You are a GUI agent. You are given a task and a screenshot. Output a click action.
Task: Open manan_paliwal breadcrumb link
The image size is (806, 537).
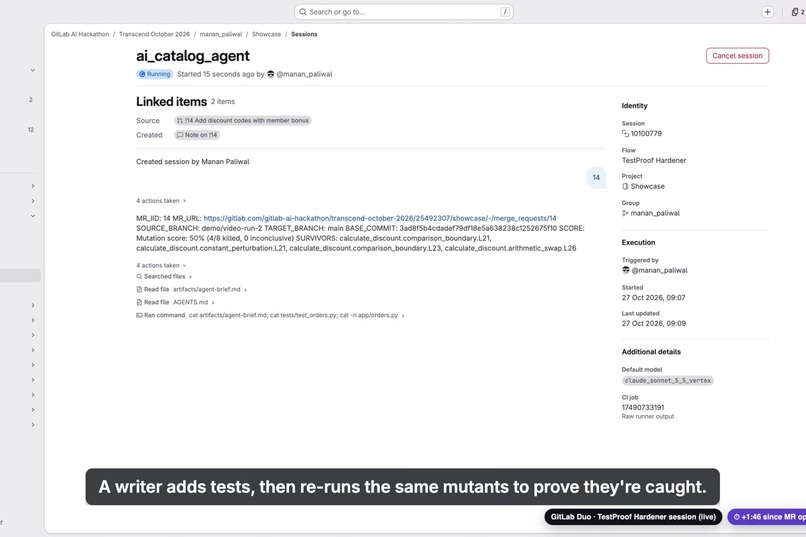[x=221, y=34]
